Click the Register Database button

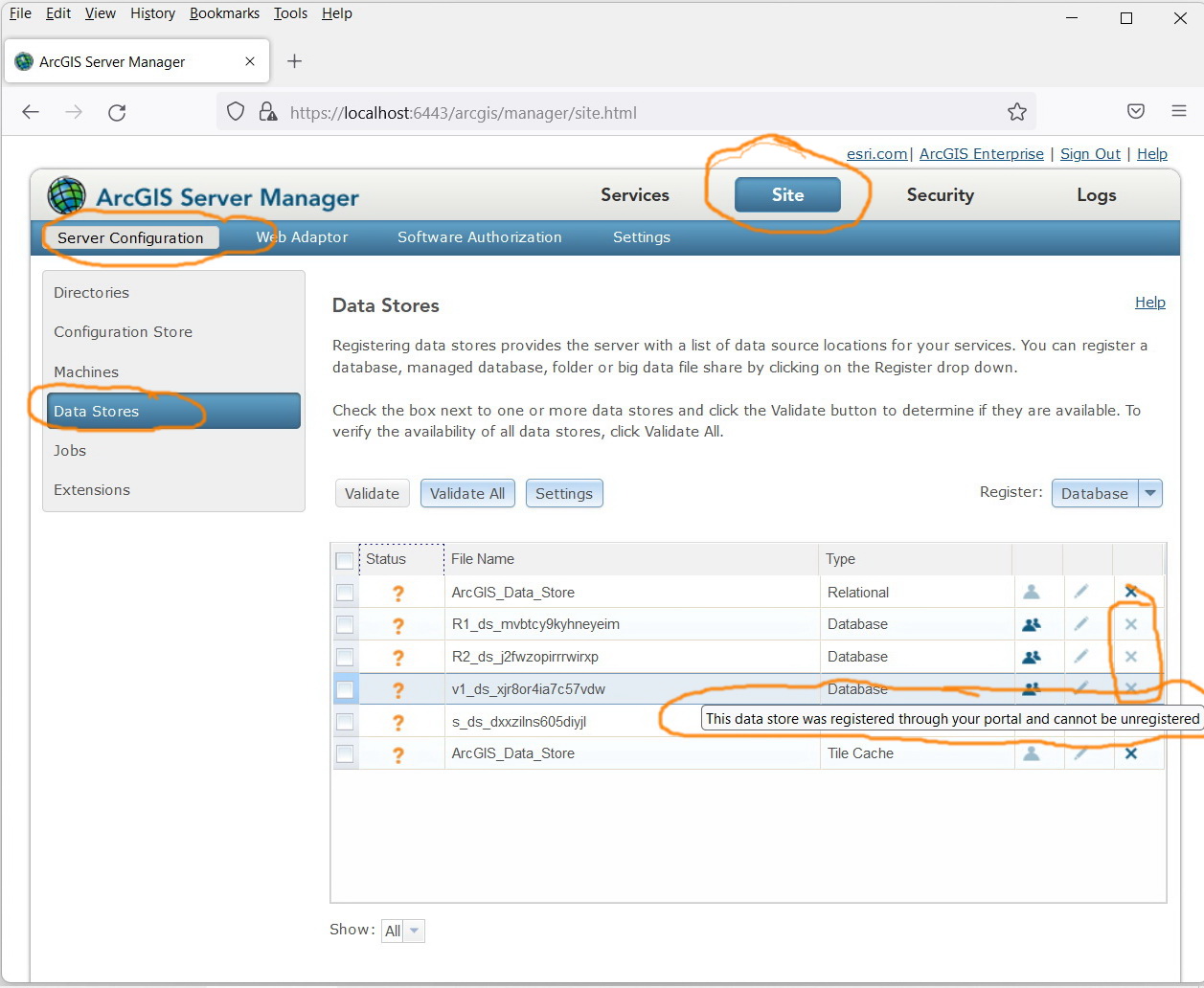click(1095, 493)
